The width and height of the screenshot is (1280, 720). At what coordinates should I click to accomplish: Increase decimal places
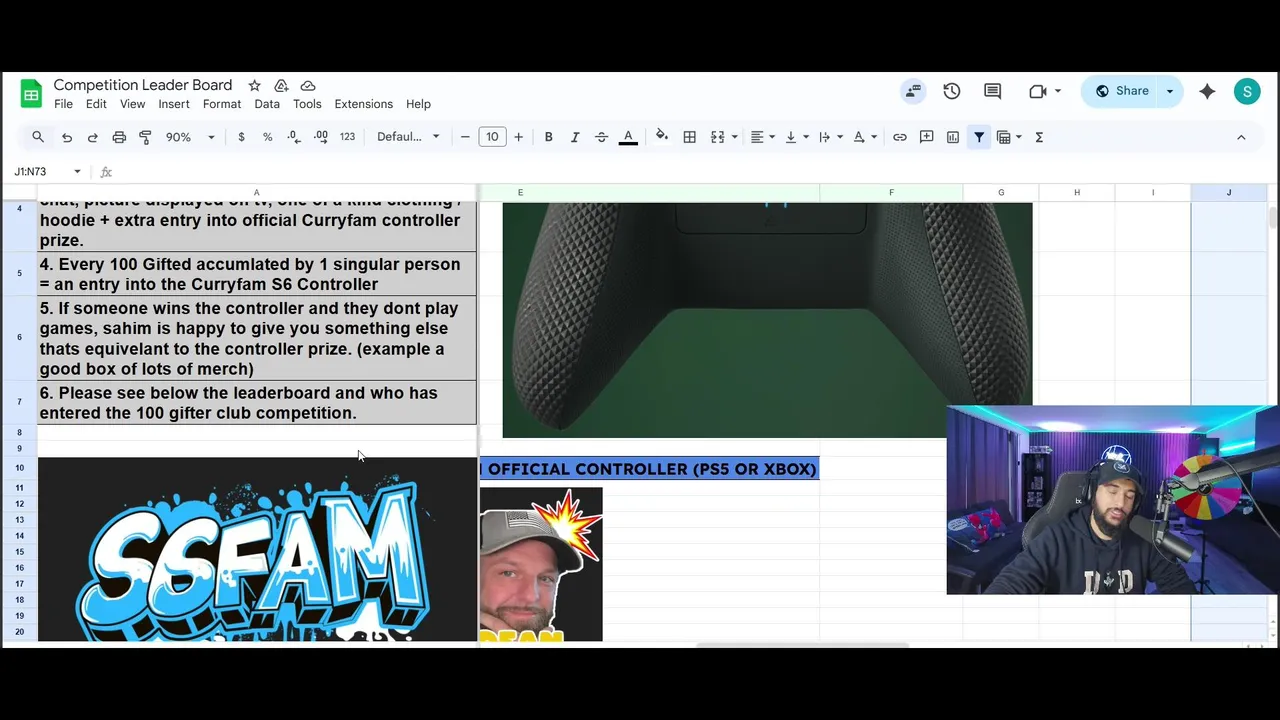click(x=320, y=137)
